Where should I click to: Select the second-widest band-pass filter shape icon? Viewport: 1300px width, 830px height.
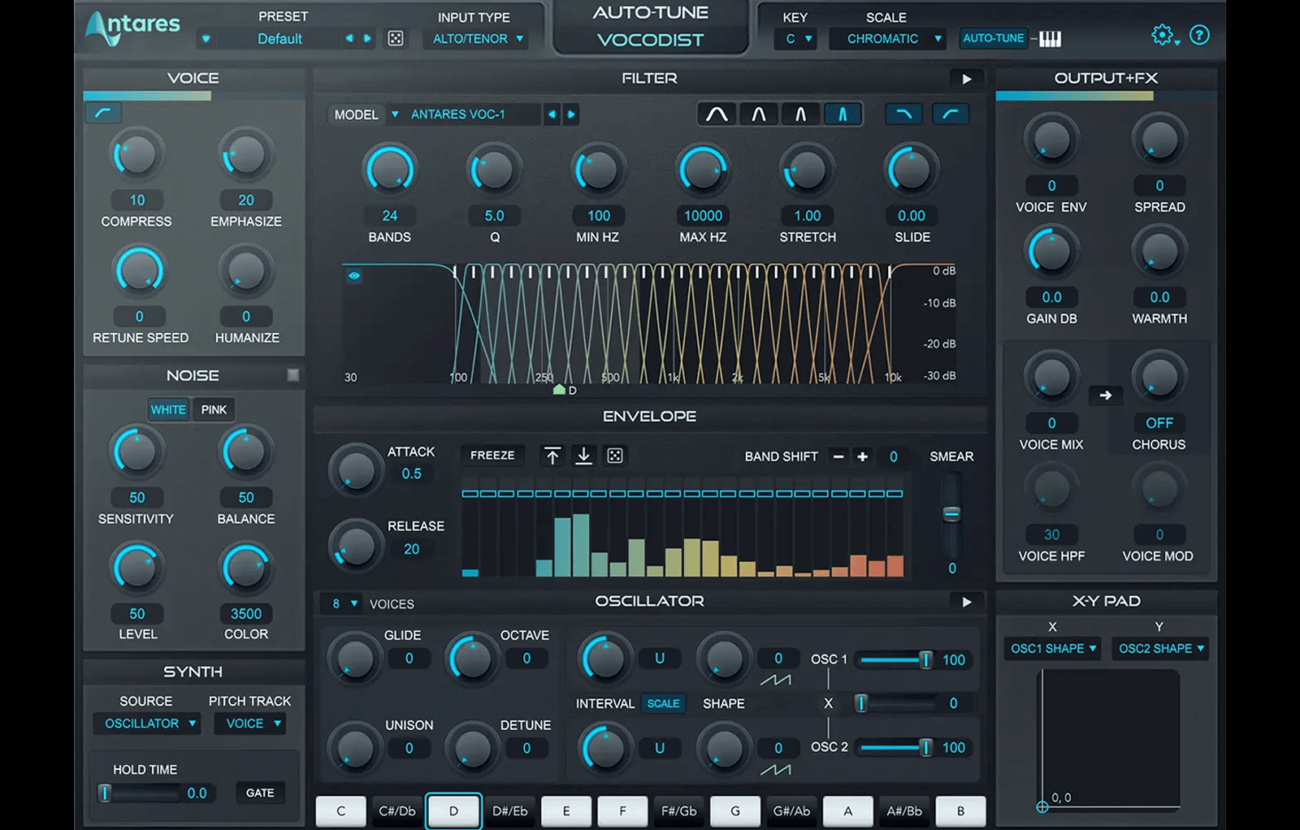759,115
